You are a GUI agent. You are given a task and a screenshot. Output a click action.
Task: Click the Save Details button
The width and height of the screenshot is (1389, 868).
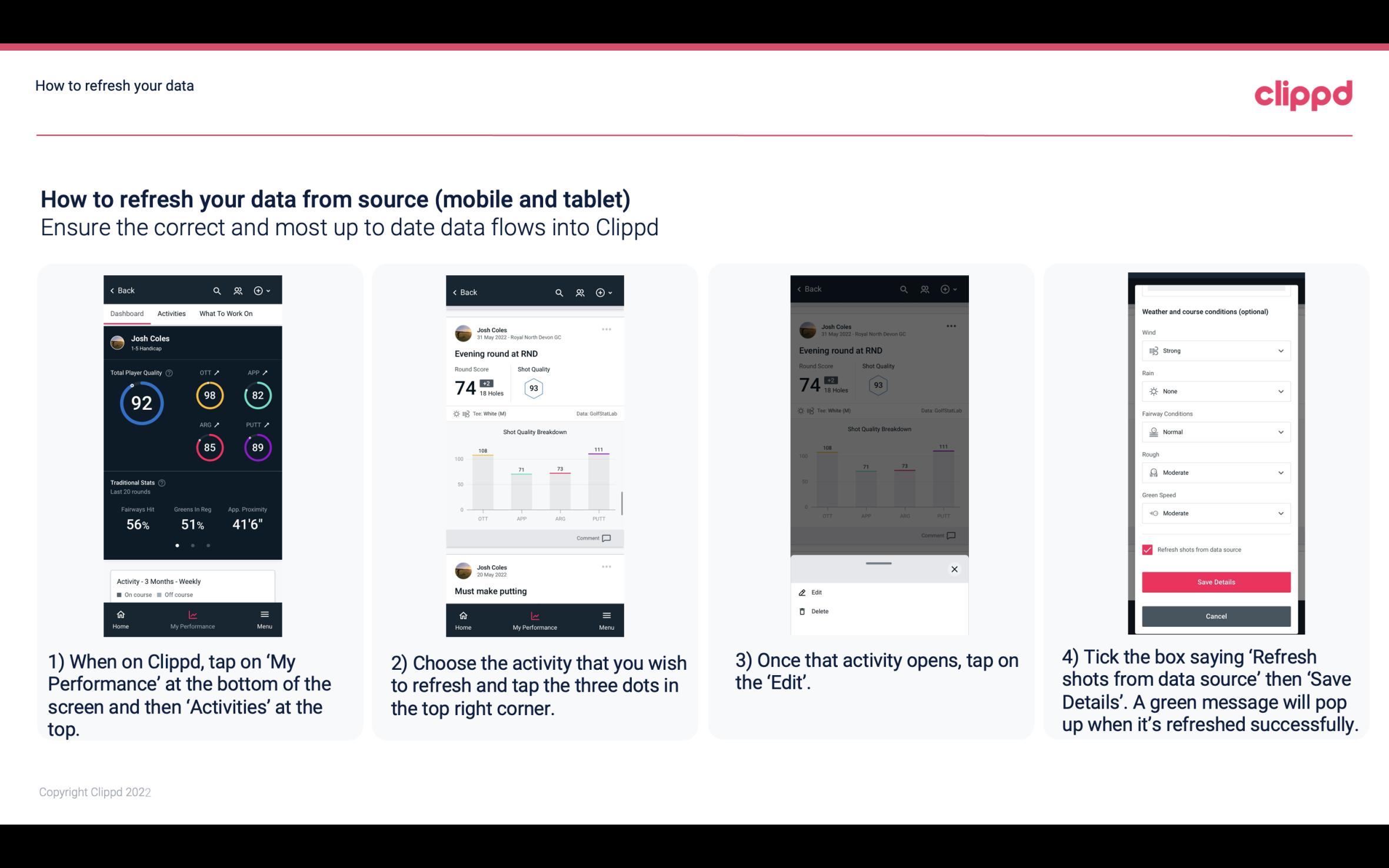click(x=1215, y=582)
